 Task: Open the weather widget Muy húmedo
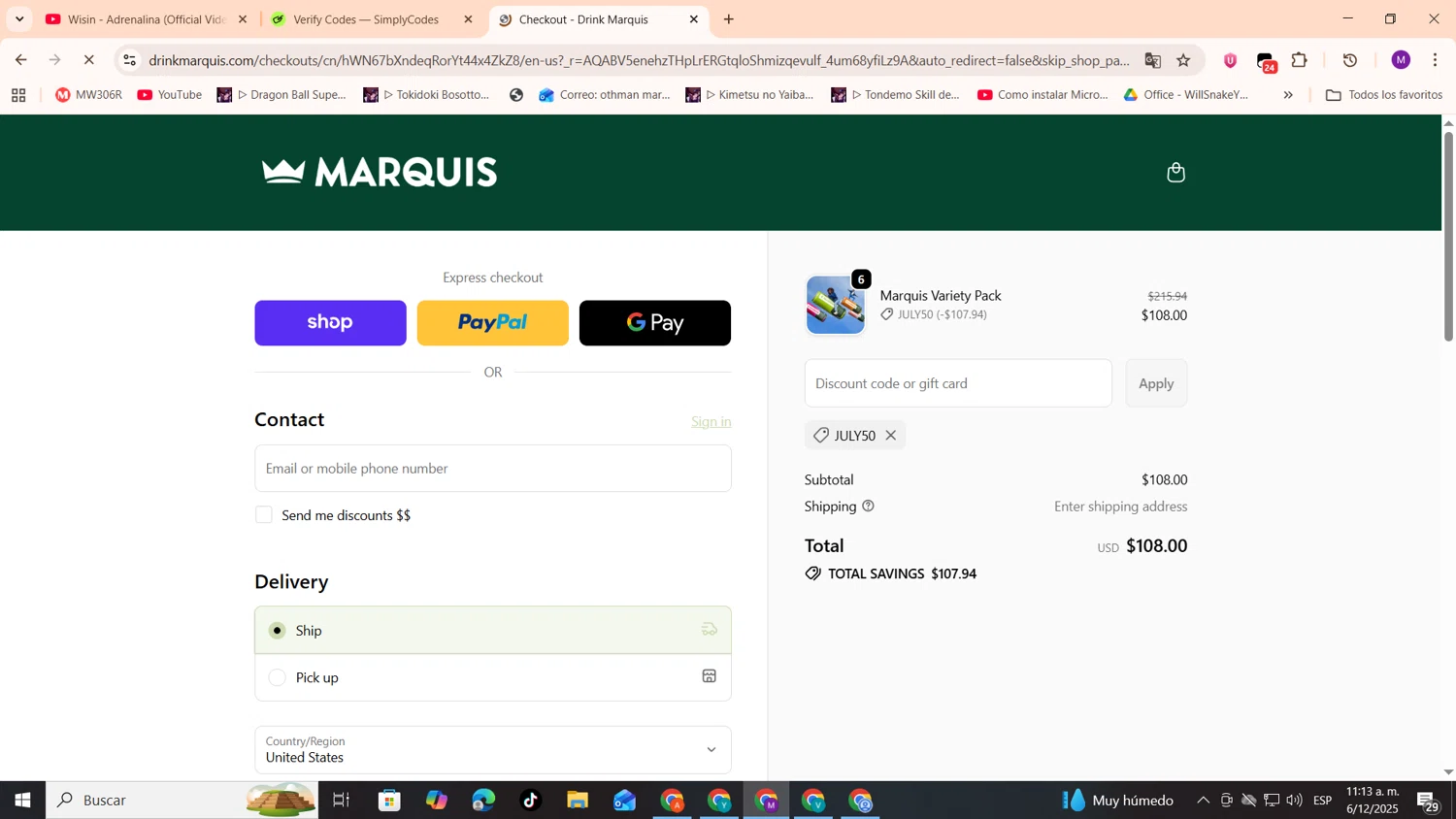click(1117, 801)
